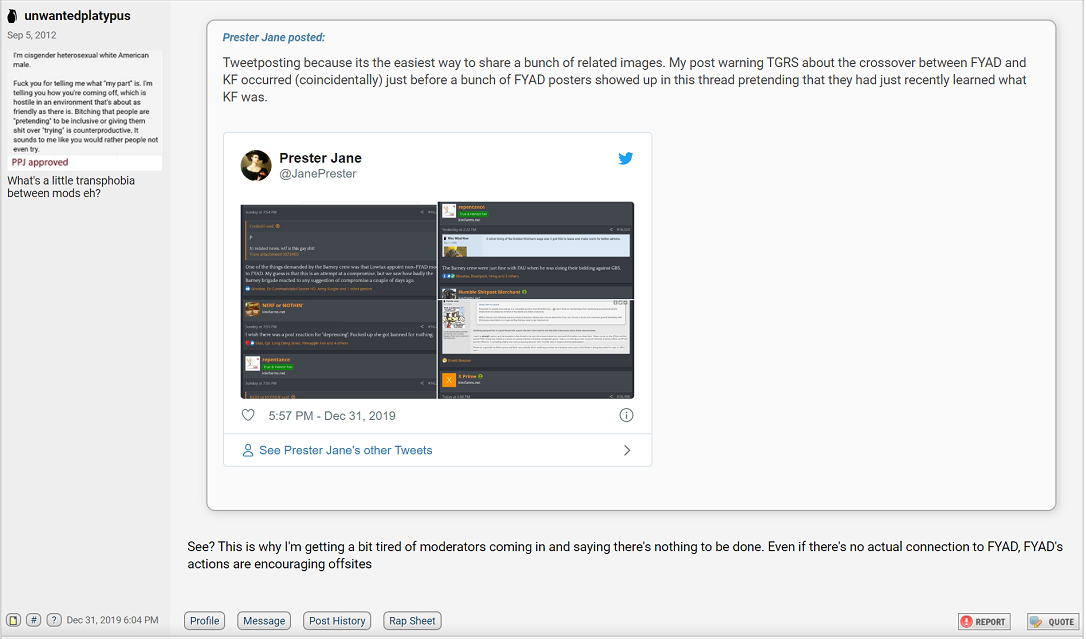
Task: Open the top-right tweet screenshot image
Action: (x=536, y=251)
